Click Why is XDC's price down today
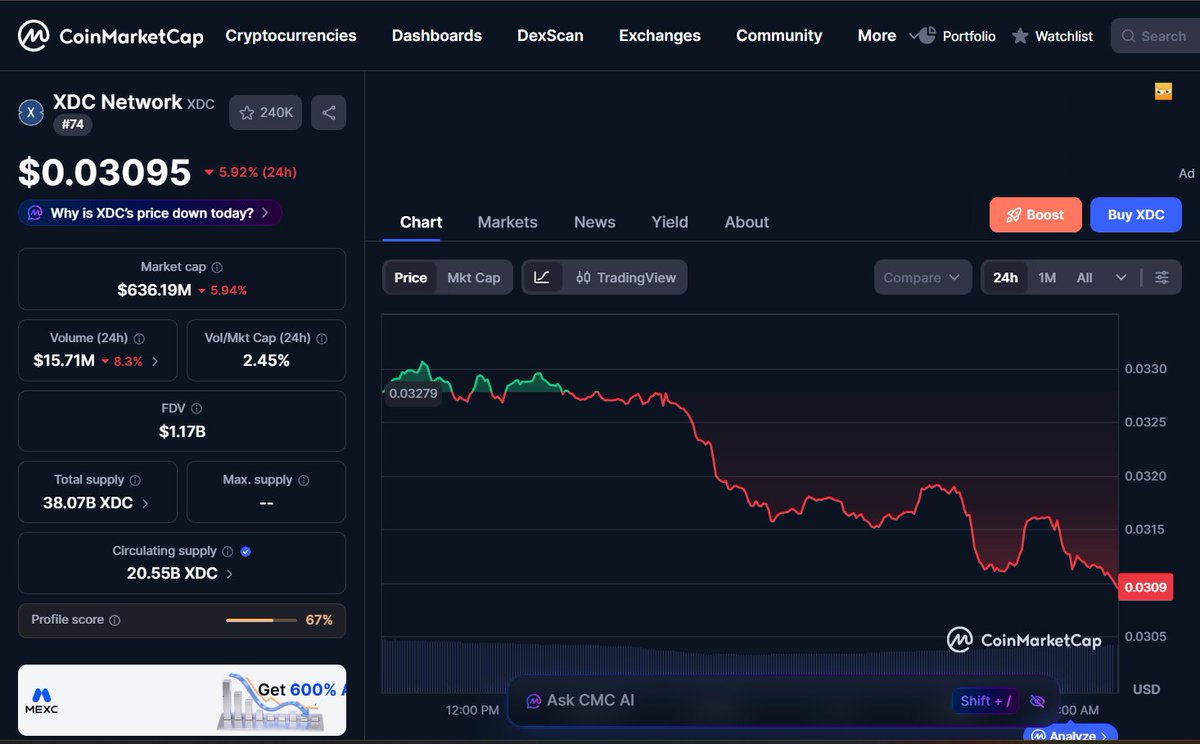 pos(150,213)
